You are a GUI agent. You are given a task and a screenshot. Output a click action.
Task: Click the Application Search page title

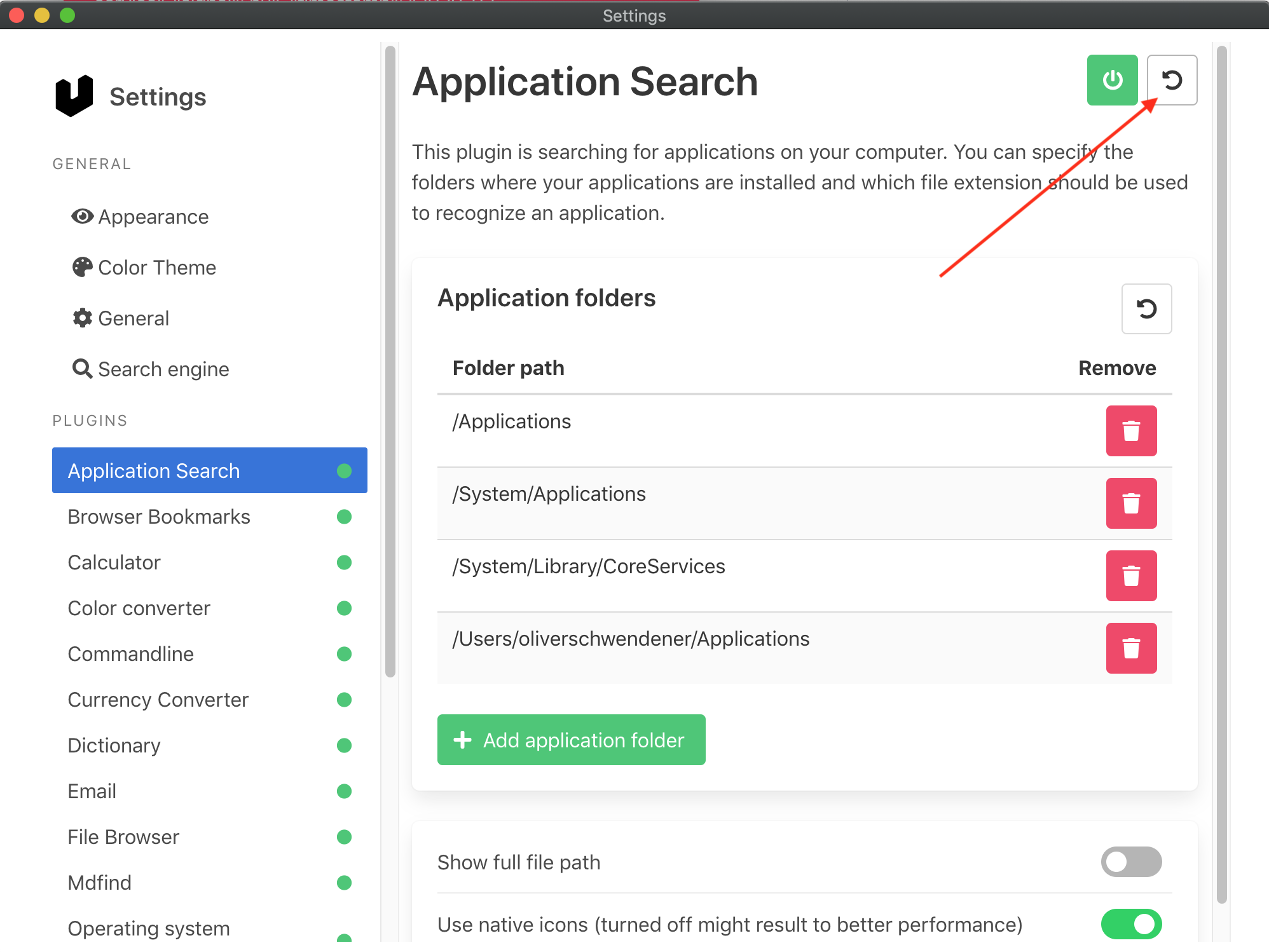click(585, 82)
